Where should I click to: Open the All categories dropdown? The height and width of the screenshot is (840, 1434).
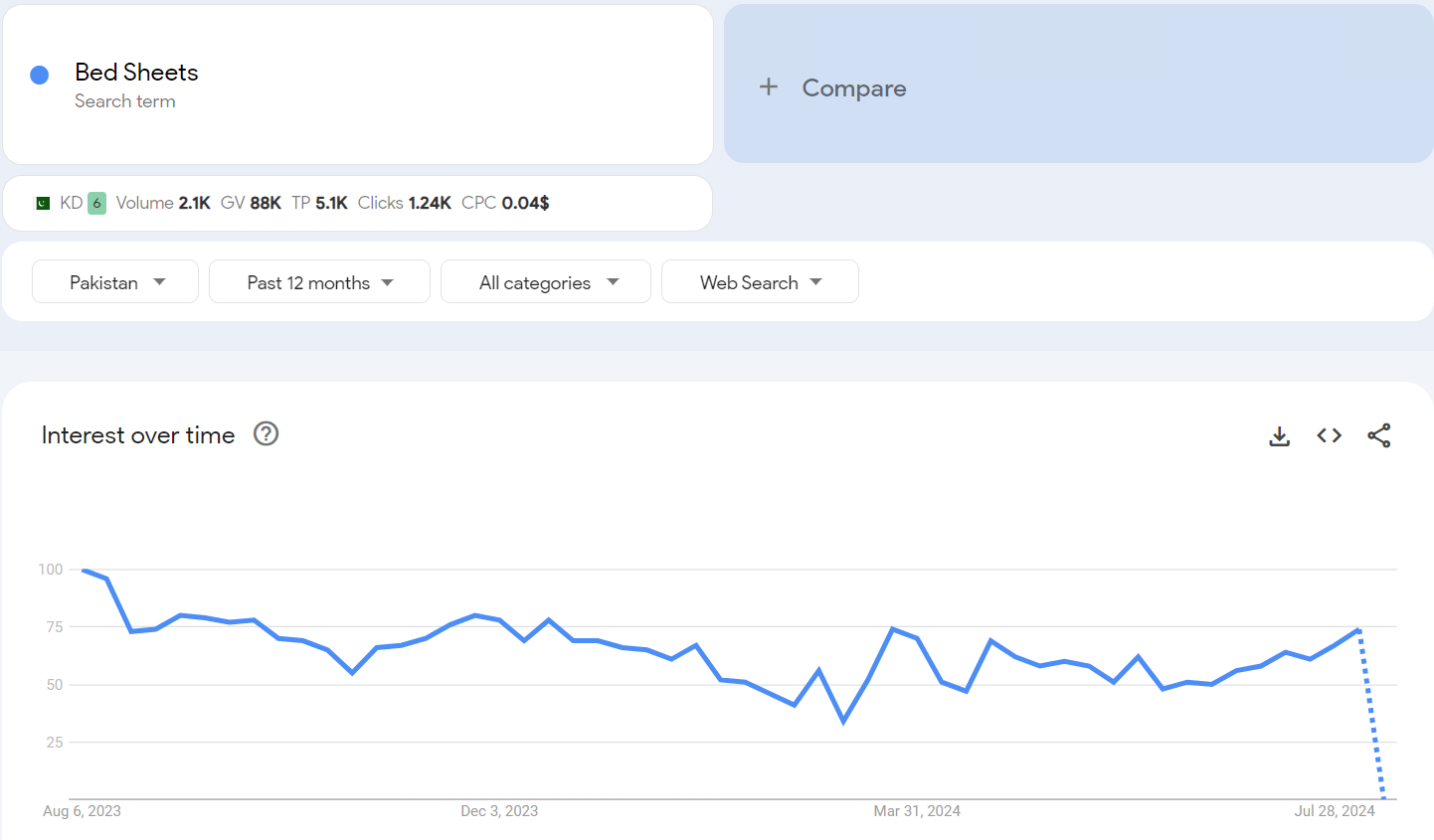point(546,282)
